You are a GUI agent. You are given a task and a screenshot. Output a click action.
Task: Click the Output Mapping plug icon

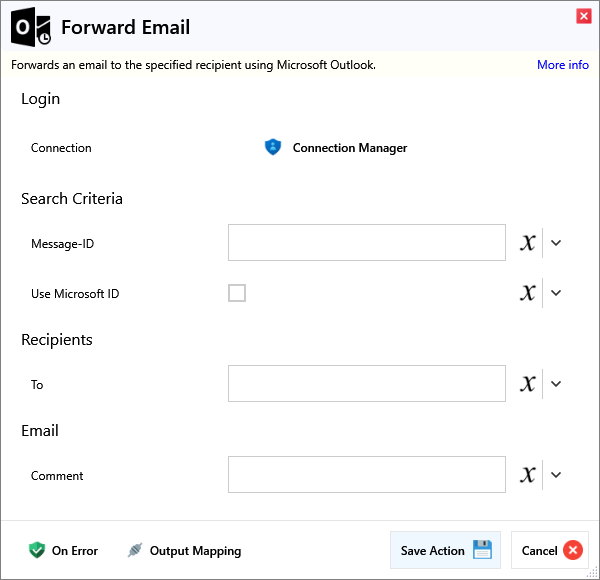tap(135, 550)
